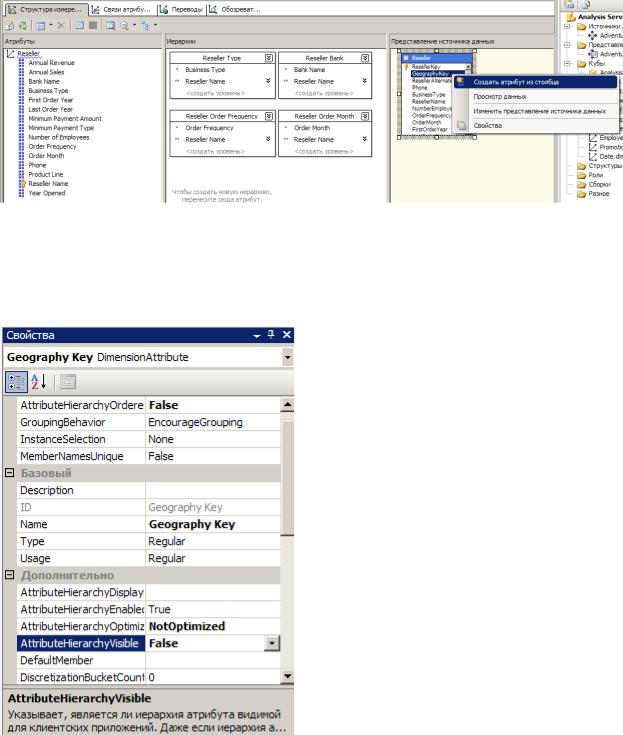Switch to Переводы tab

click(x=181, y=9)
